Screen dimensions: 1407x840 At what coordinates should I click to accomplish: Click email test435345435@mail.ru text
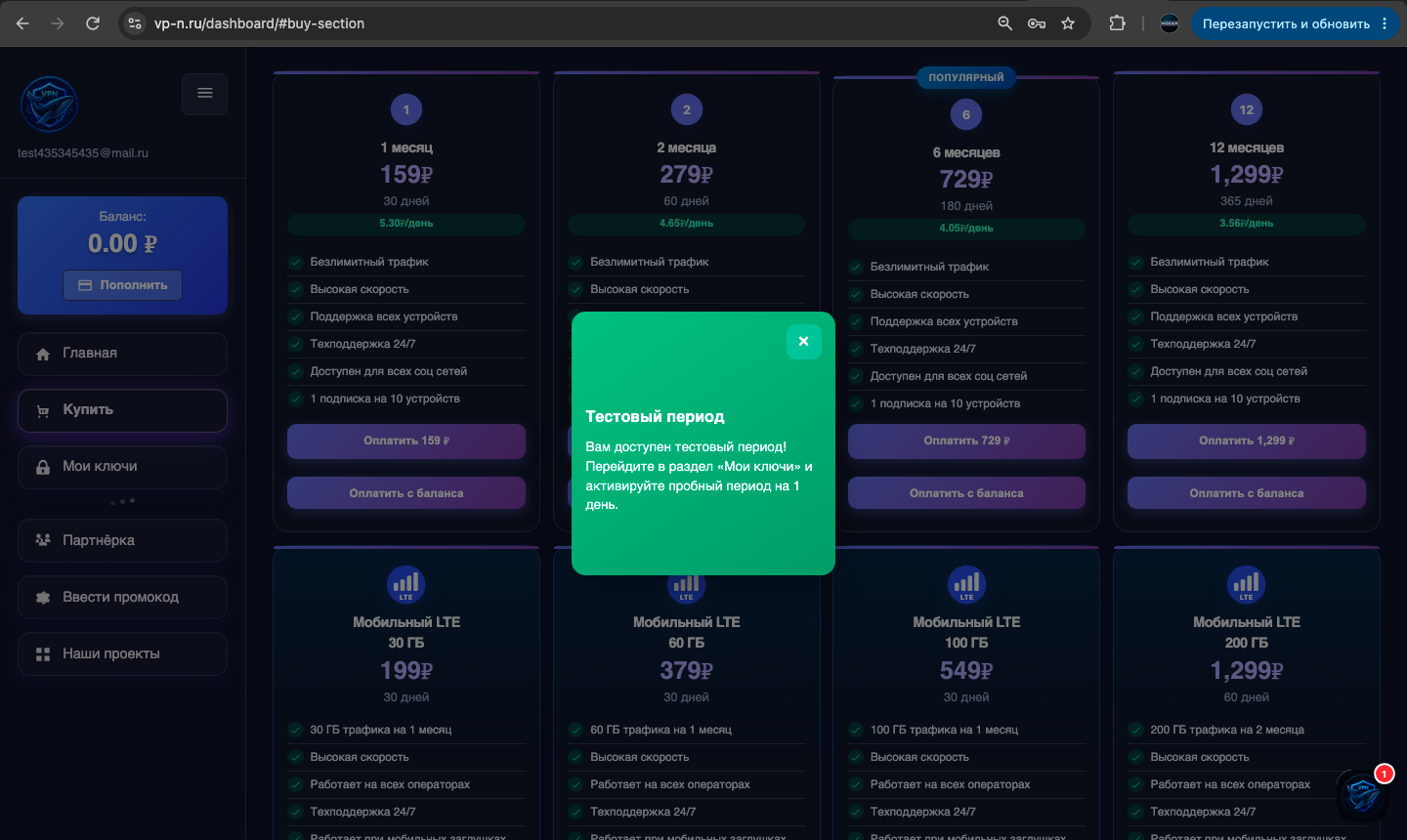(83, 153)
